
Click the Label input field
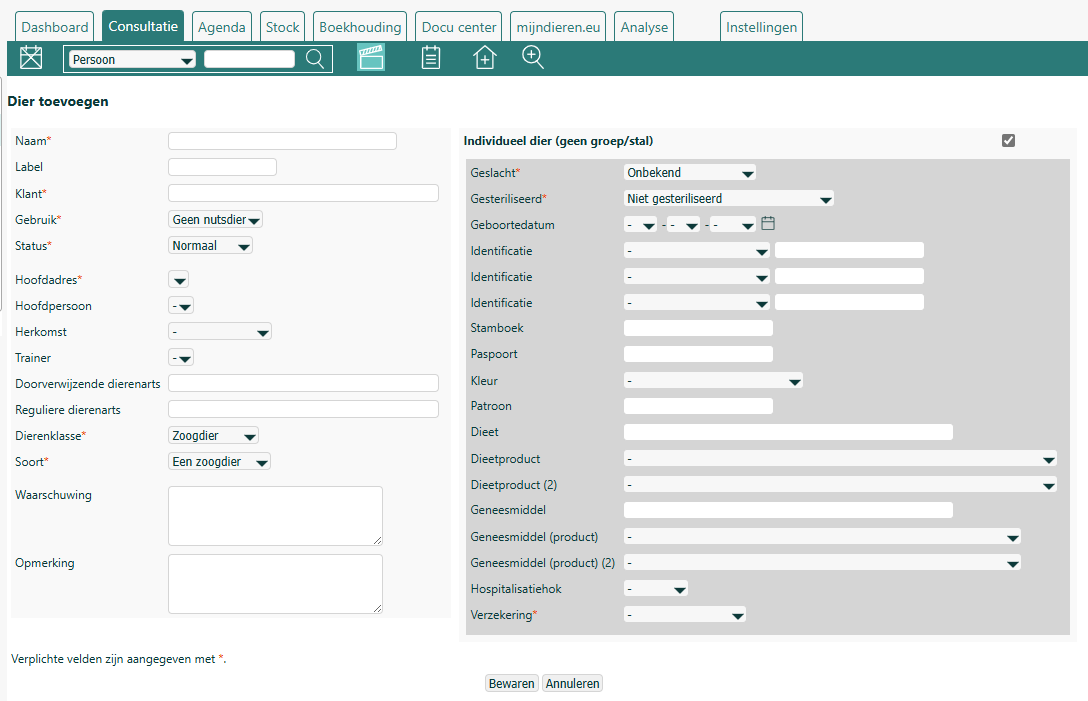[x=223, y=167]
